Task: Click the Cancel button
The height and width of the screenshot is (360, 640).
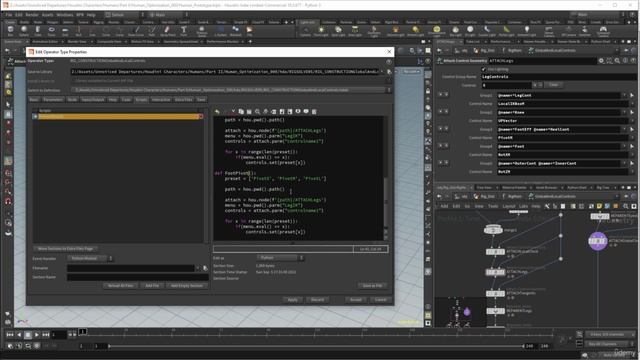Action: coord(380,300)
